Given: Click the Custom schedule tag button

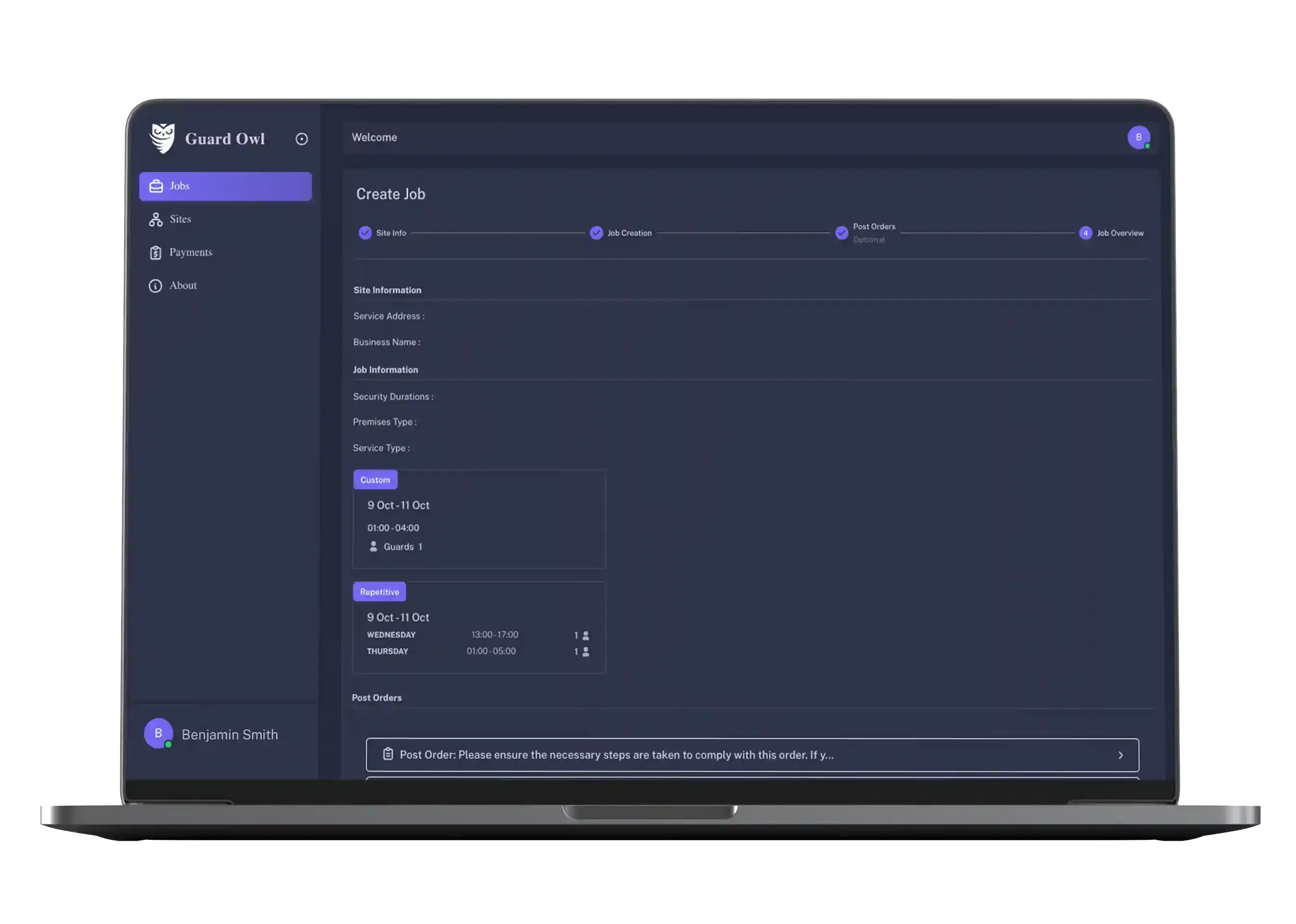Looking at the screenshot, I should coord(375,479).
